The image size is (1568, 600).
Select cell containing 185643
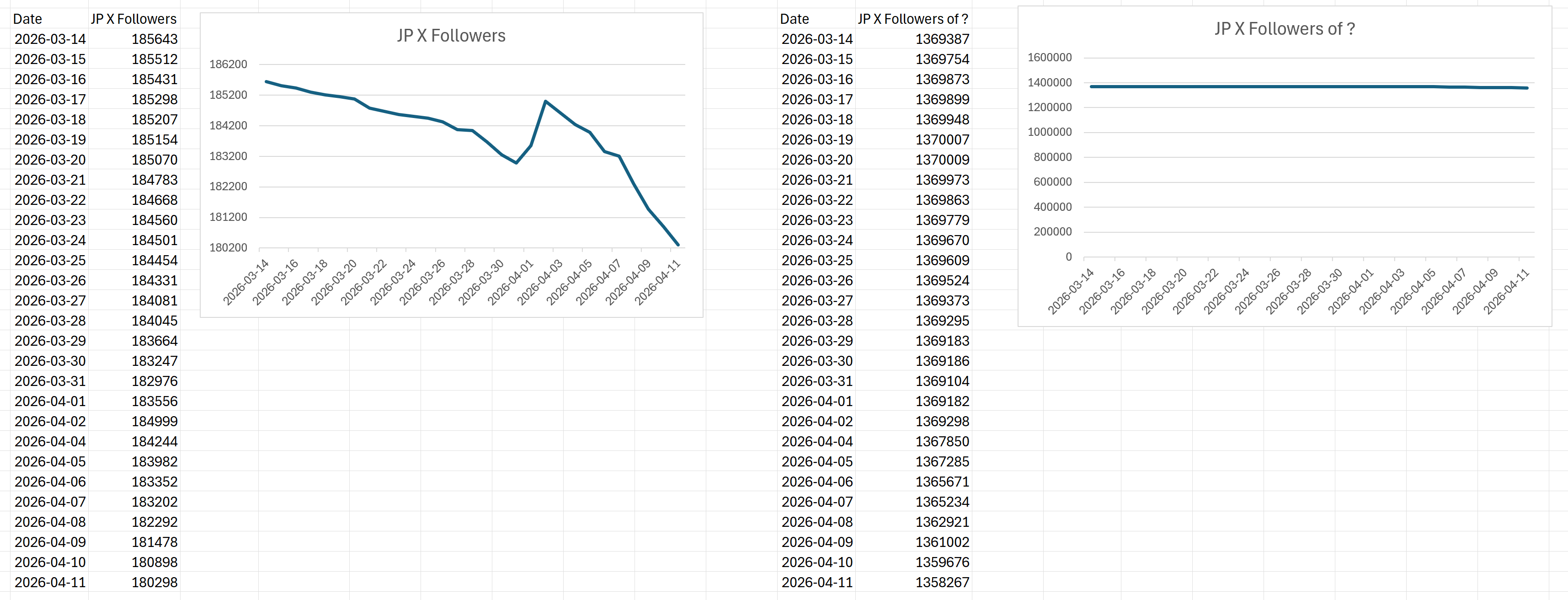[x=154, y=39]
